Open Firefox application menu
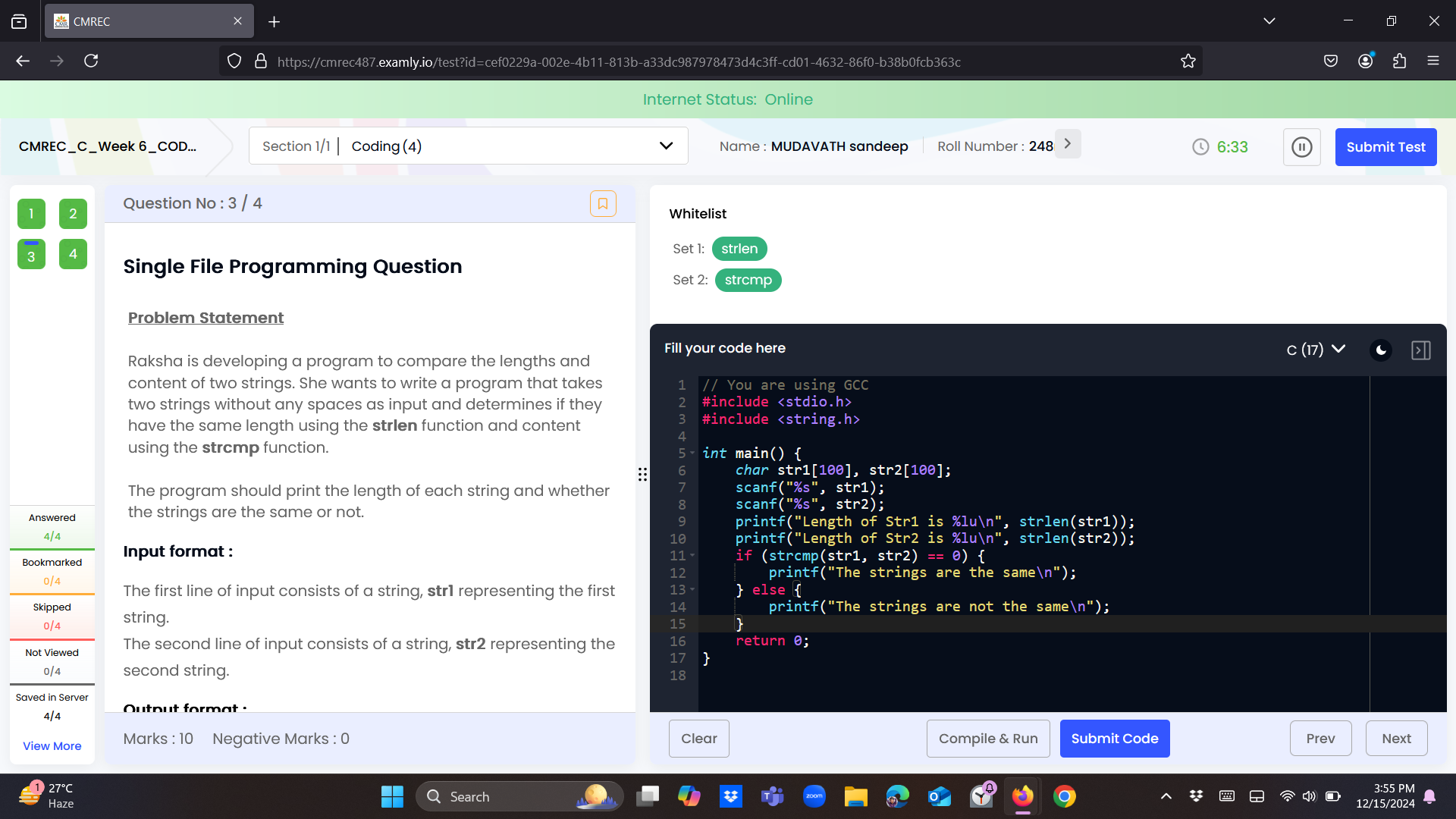 click(x=1433, y=61)
